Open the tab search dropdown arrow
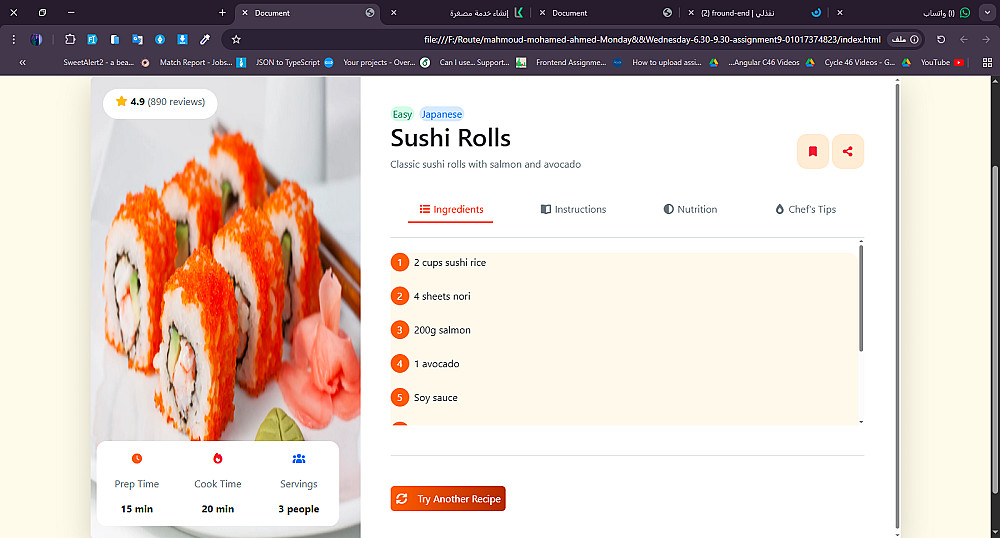The width and height of the screenshot is (1000, 538). (987, 13)
